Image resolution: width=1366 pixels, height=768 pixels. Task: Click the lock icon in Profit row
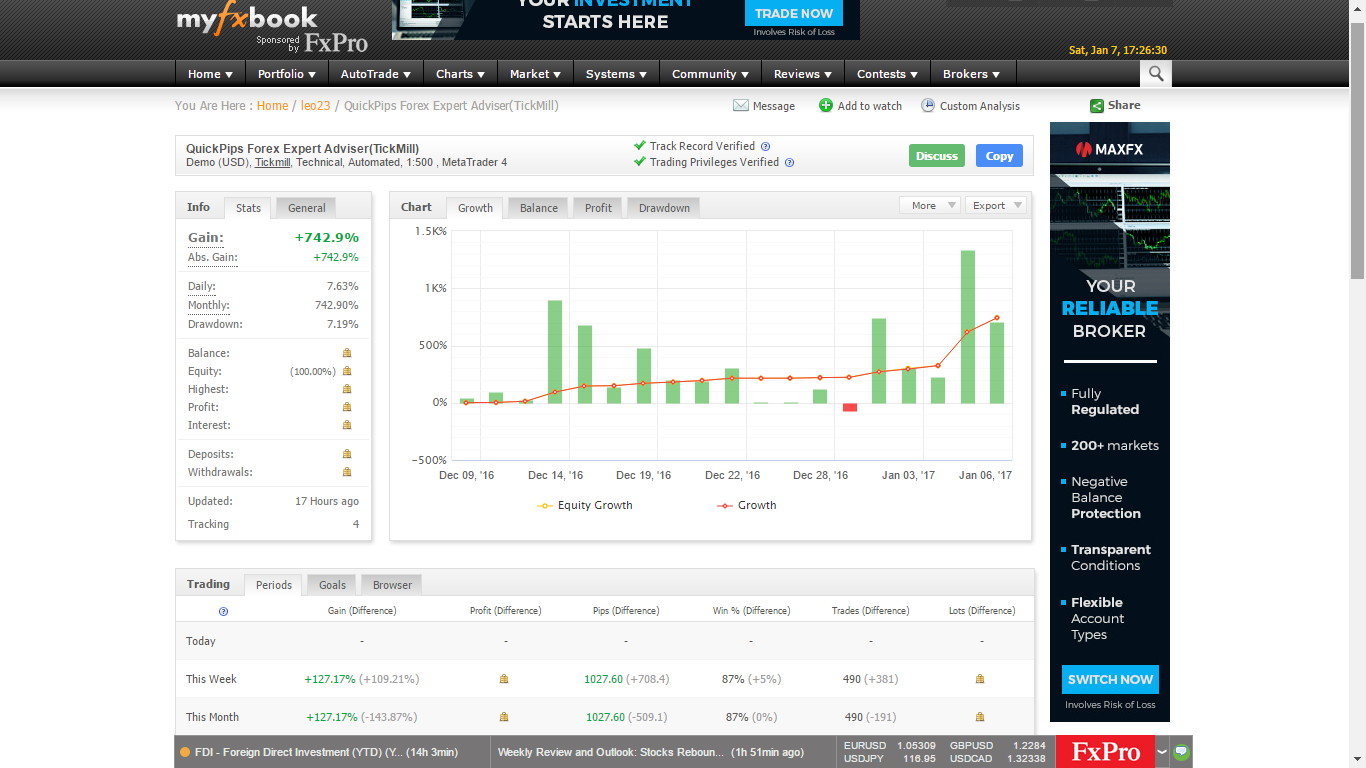[x=347, y=407]
